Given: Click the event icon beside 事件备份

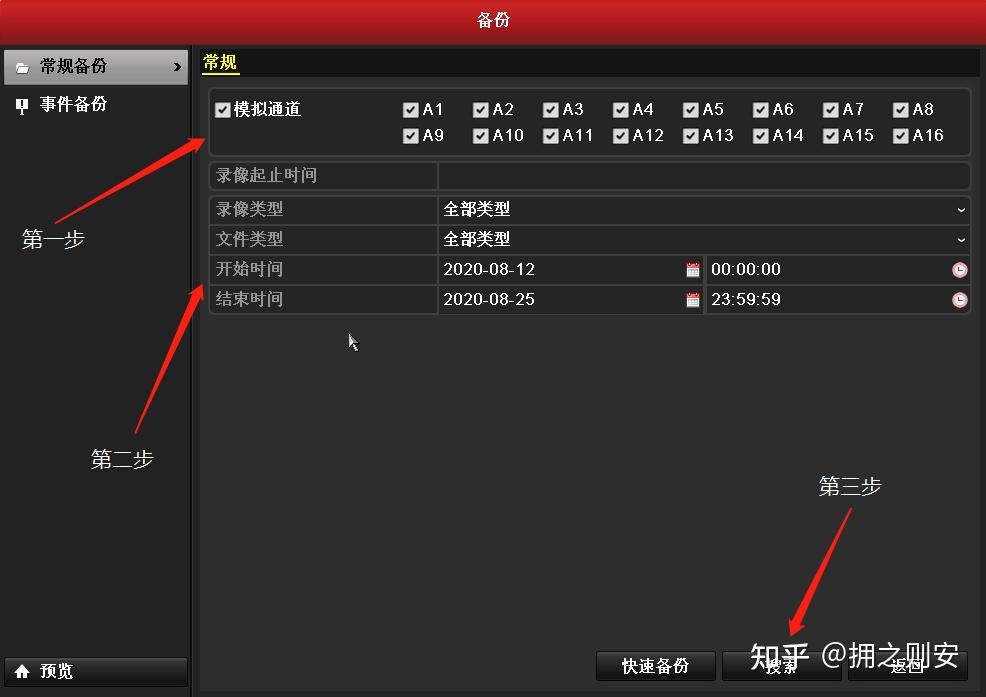Looking at the screenshot, I should point(22,106).
